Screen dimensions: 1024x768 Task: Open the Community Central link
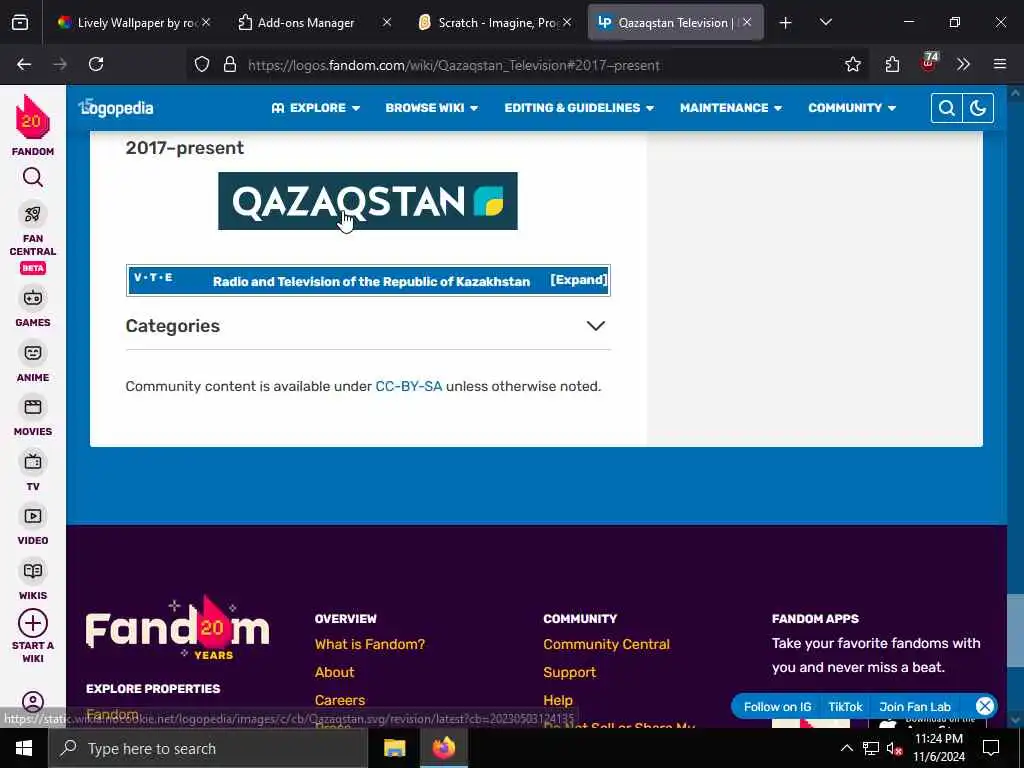(606, 644)
